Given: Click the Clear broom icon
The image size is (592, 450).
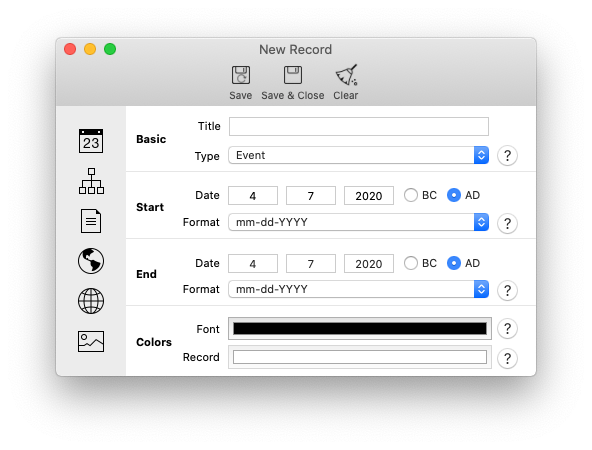Looking at the screenshot, I should pyautogui.click(x=346, y=75).
